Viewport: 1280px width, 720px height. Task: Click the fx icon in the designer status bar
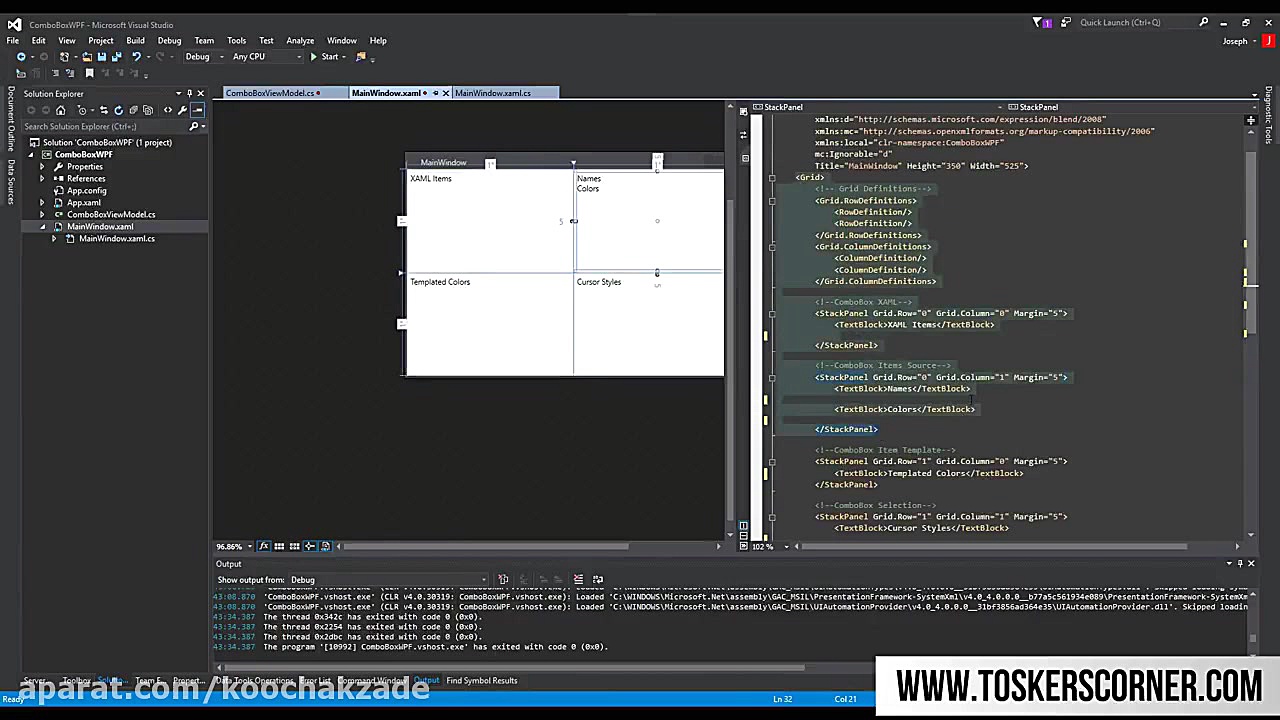[263, 546]
